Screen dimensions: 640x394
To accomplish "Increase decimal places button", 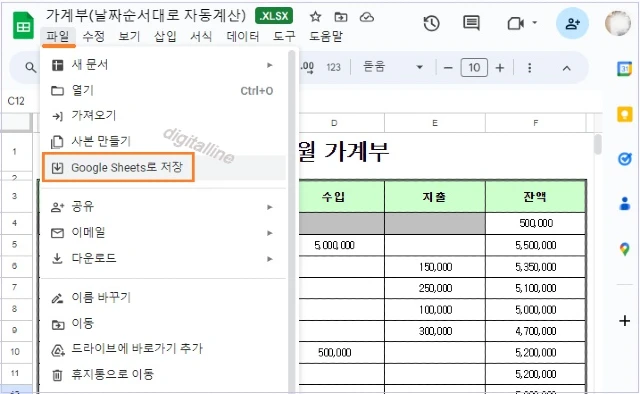I will click(307, 67).
